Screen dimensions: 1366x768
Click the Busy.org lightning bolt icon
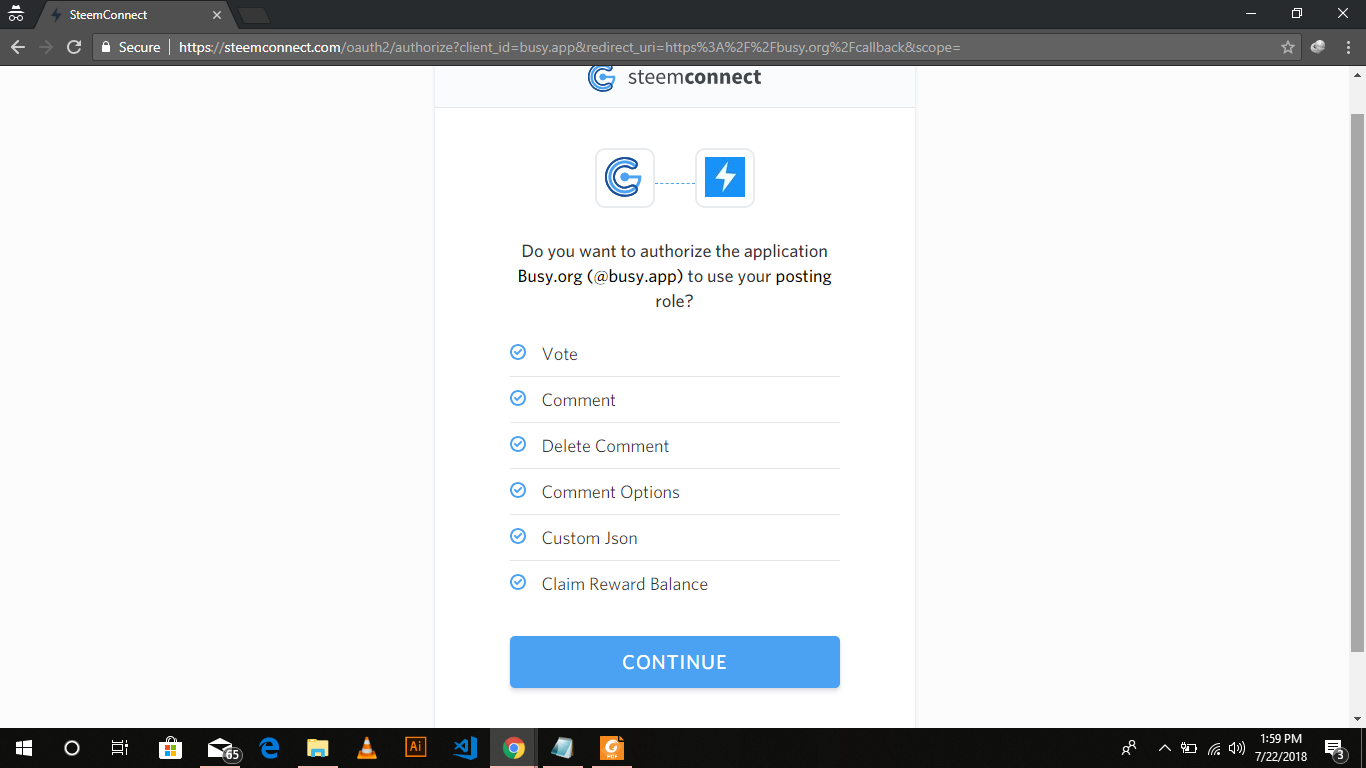(x=725, y=178)
